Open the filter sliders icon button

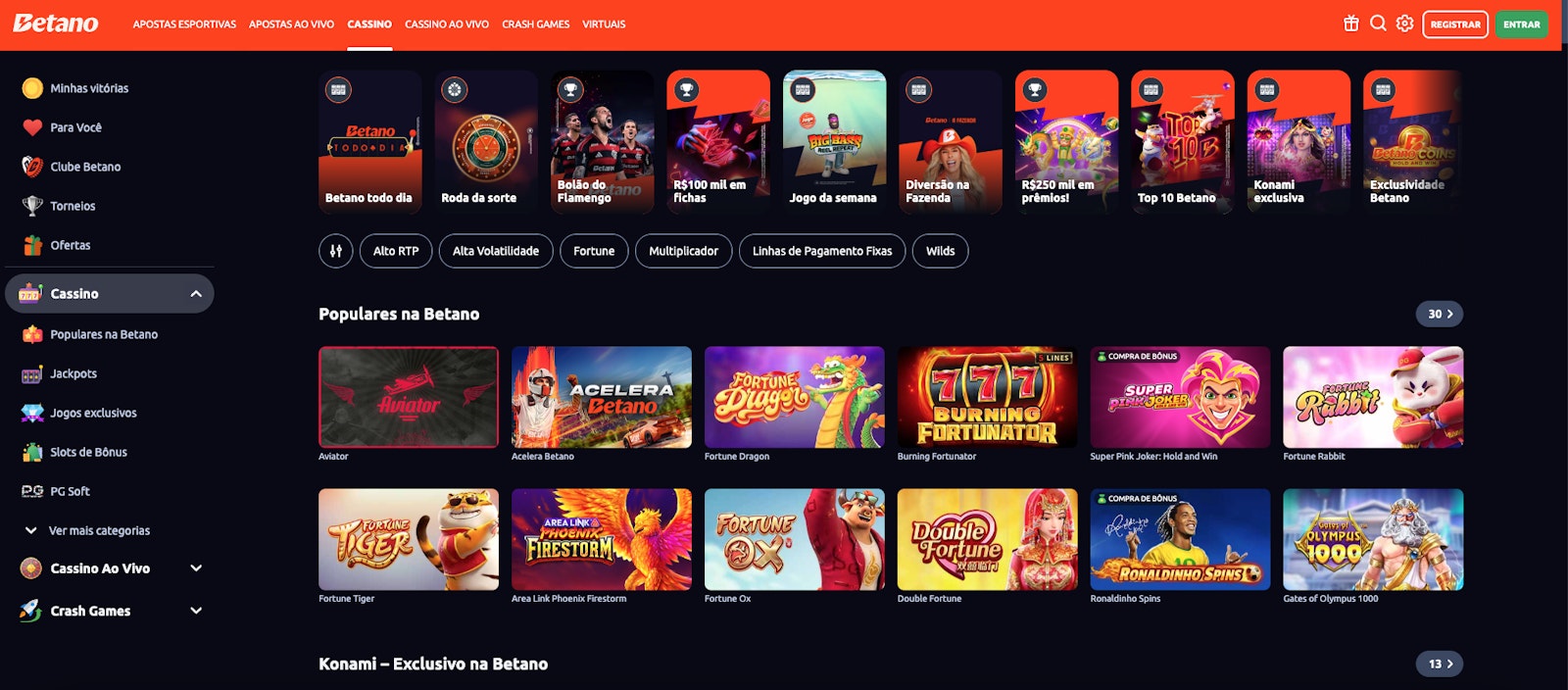[336, 251]
